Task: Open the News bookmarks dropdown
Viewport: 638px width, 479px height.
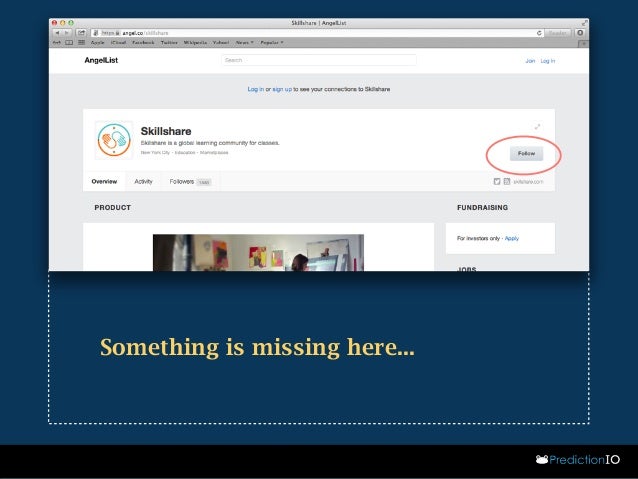Action: point(245,42)
